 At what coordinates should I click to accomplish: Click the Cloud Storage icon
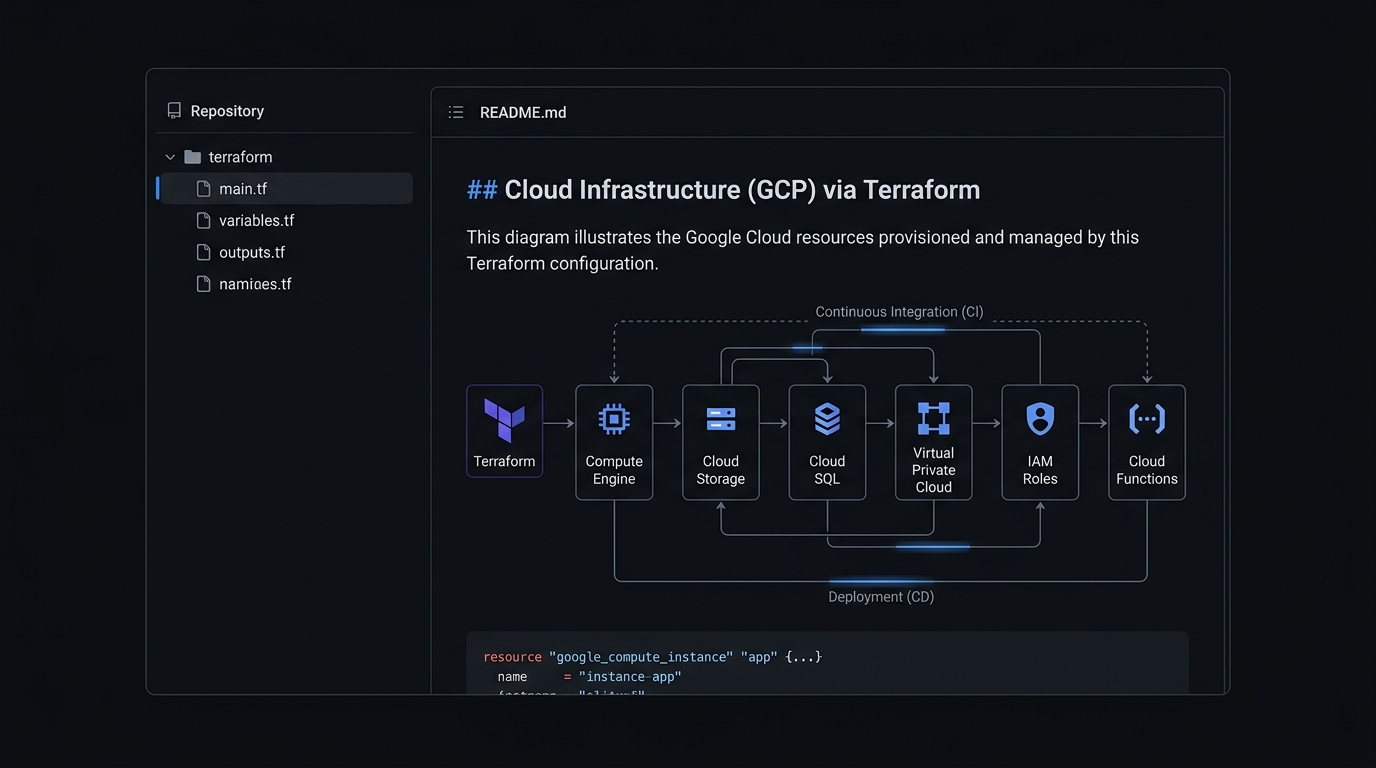coord(721,419)
